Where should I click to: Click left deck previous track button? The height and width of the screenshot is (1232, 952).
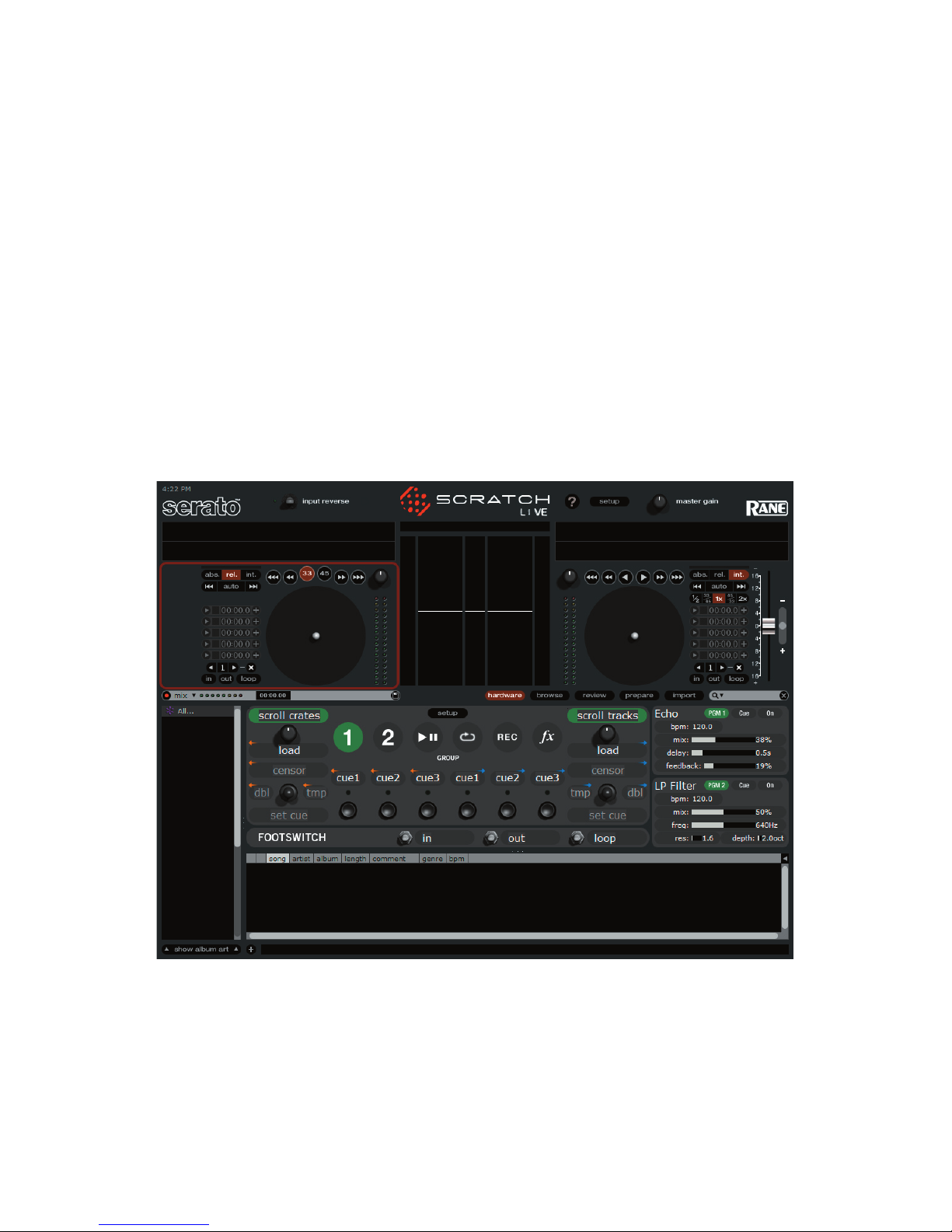pos(209,587)
